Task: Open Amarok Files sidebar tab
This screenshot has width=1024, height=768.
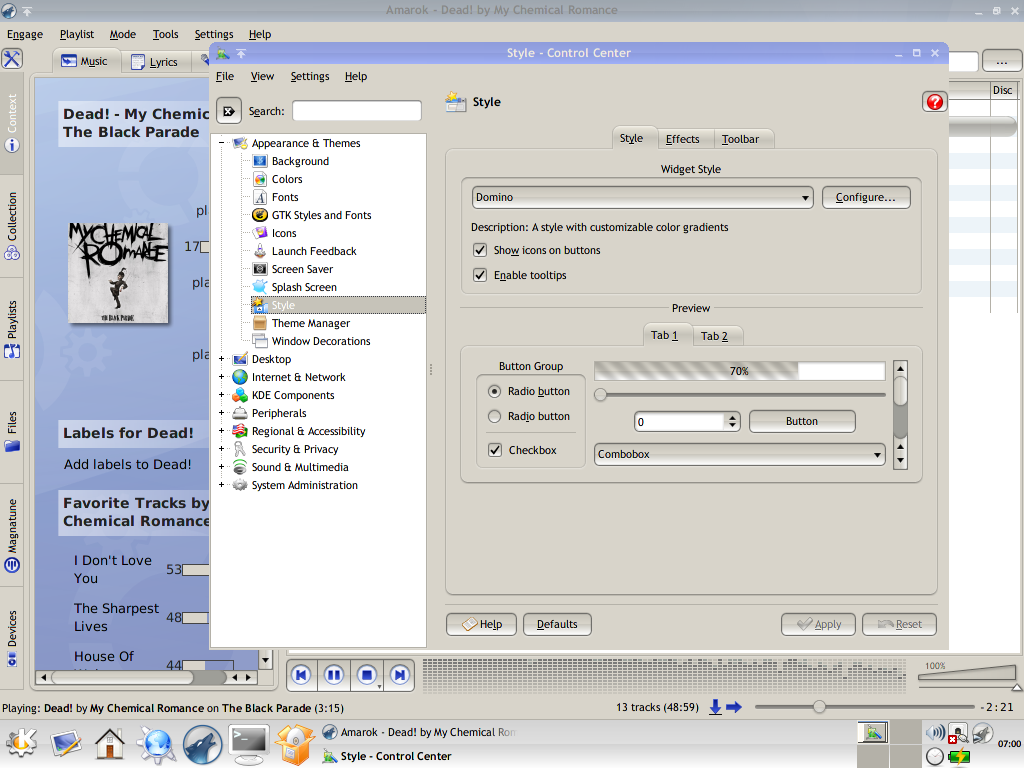Action: point(12,432)
